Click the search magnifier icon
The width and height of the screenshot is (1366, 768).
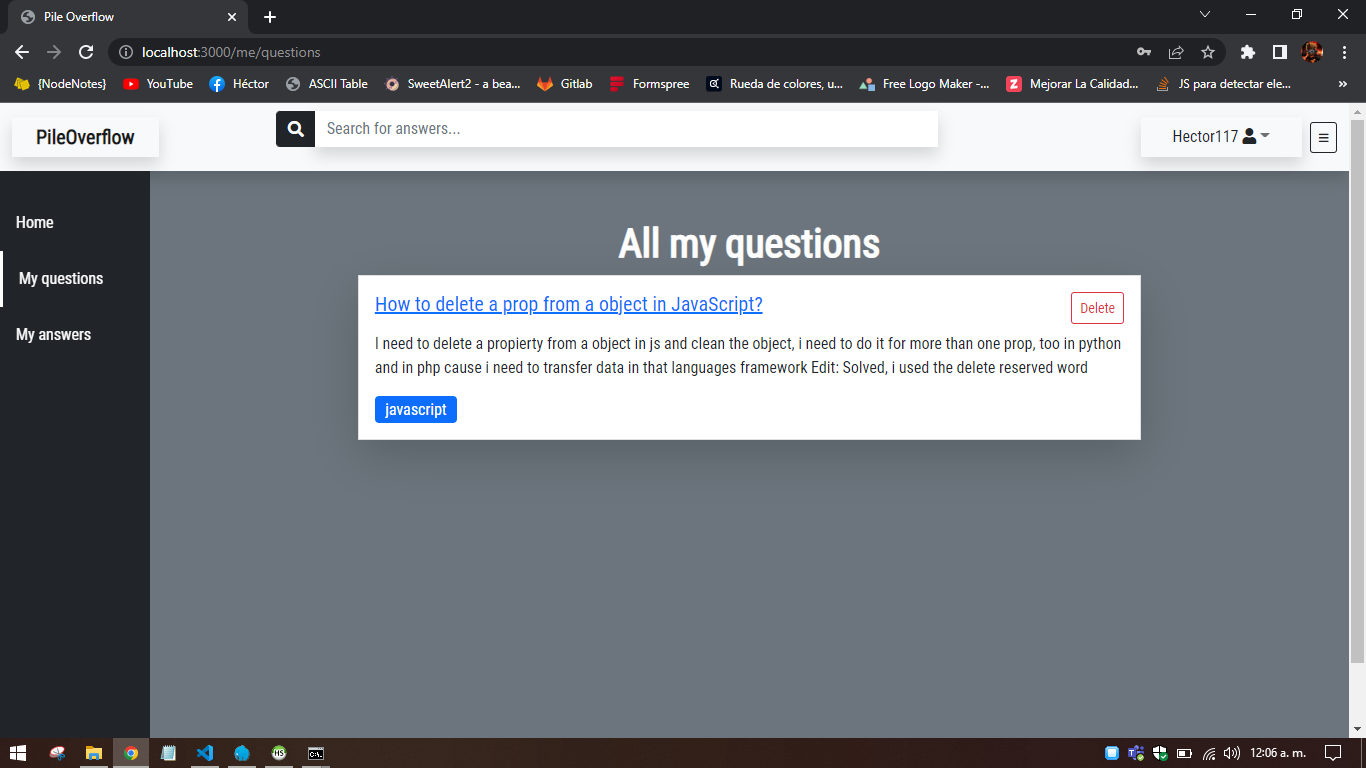tap(295, 128)
